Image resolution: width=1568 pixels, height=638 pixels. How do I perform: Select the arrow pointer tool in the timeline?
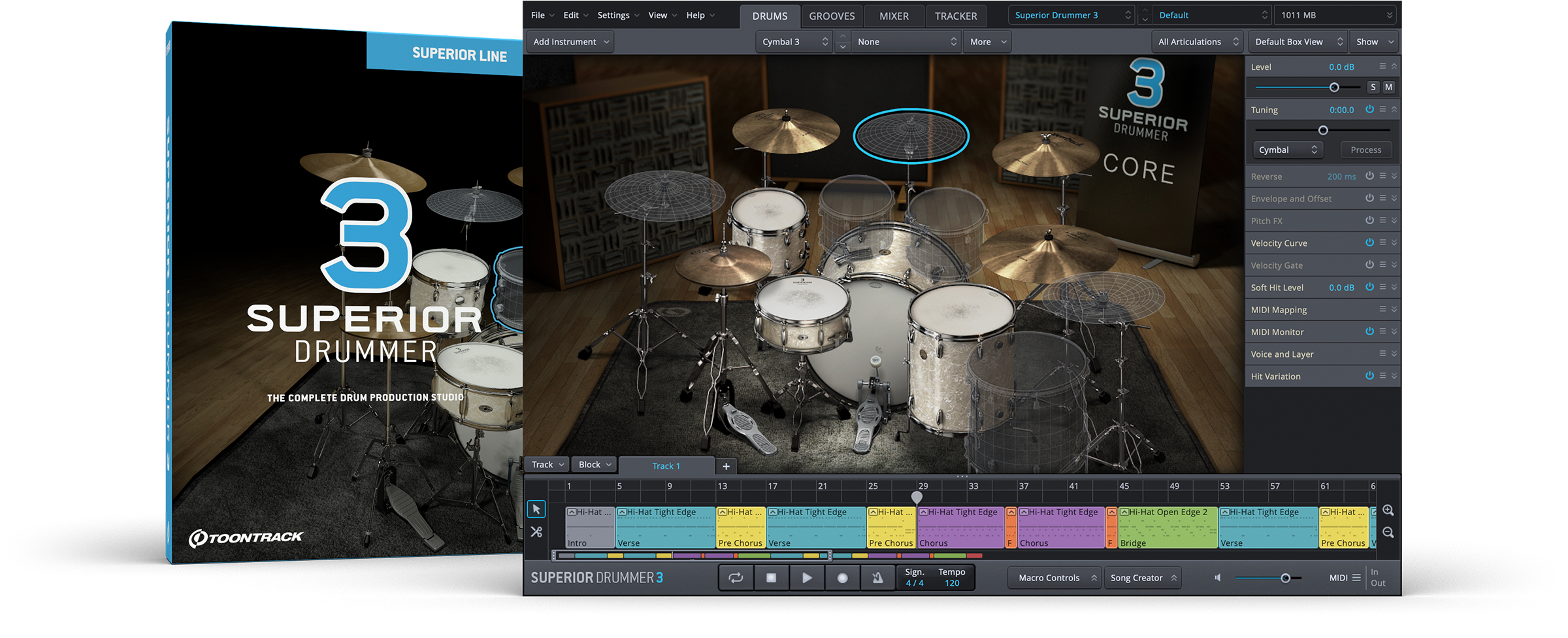[x=536, y=509]
